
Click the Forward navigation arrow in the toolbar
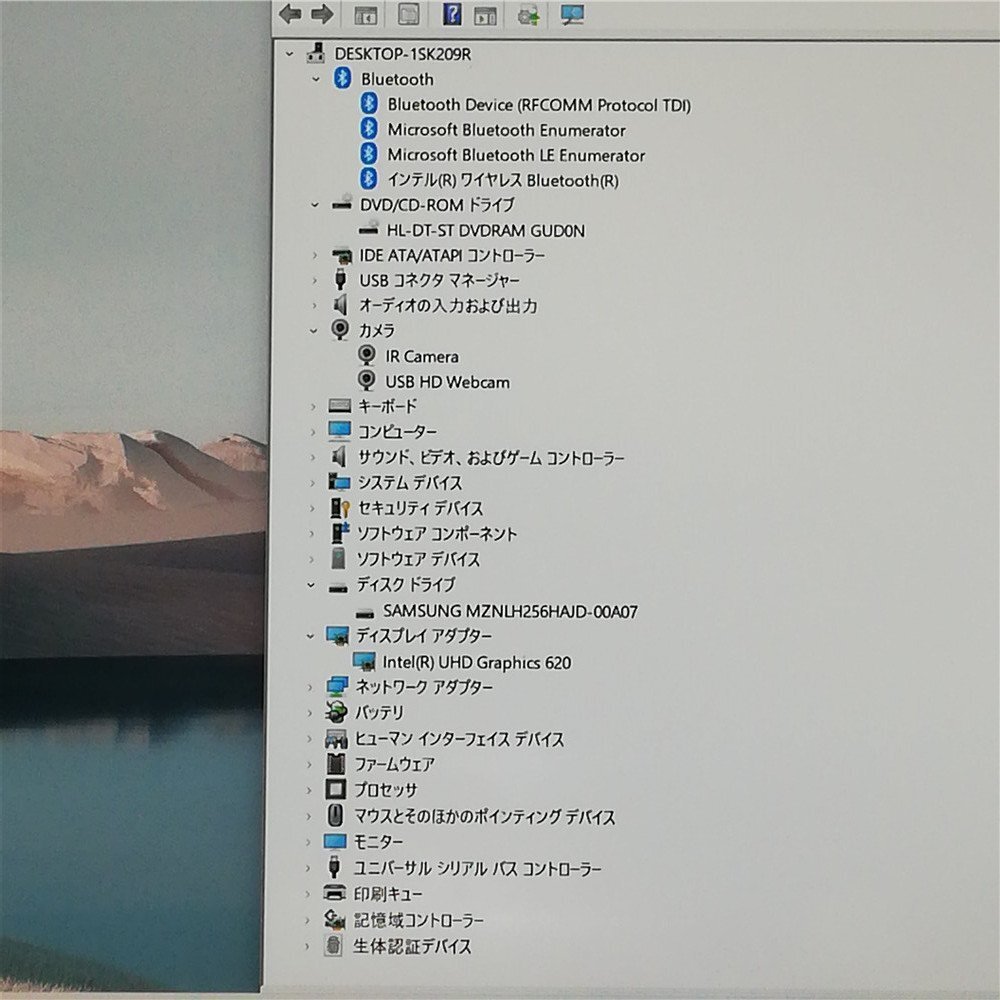click(322, 14)
